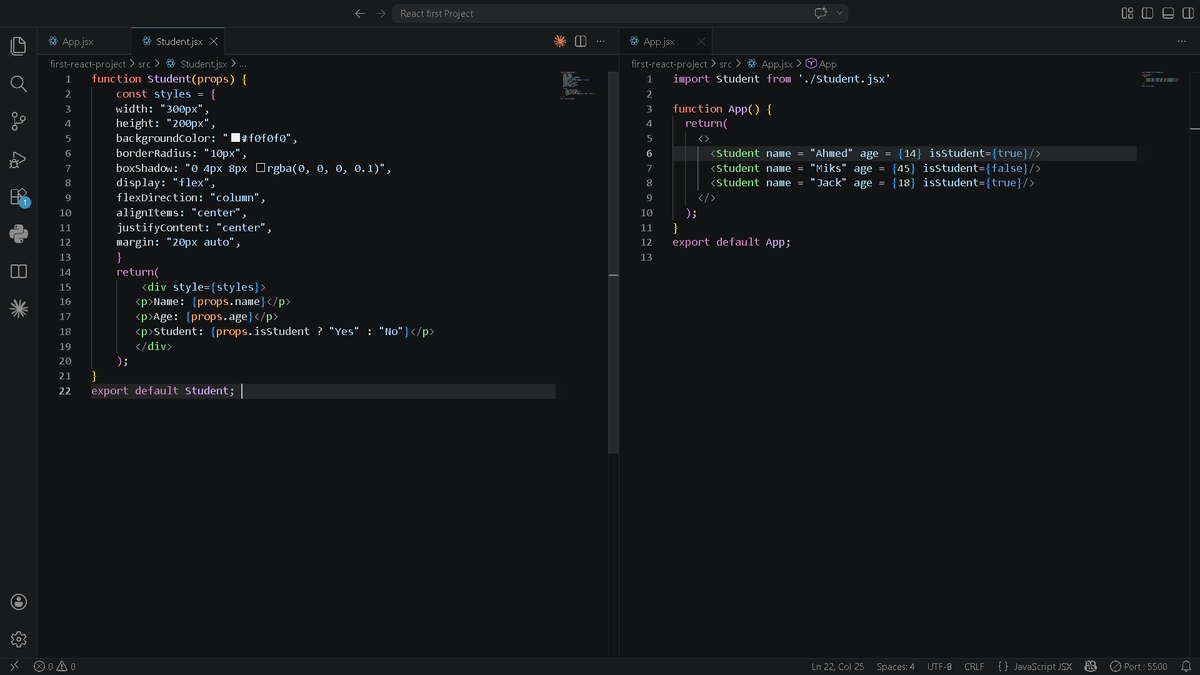Close the Student.jsx tab

click(213, 41)
